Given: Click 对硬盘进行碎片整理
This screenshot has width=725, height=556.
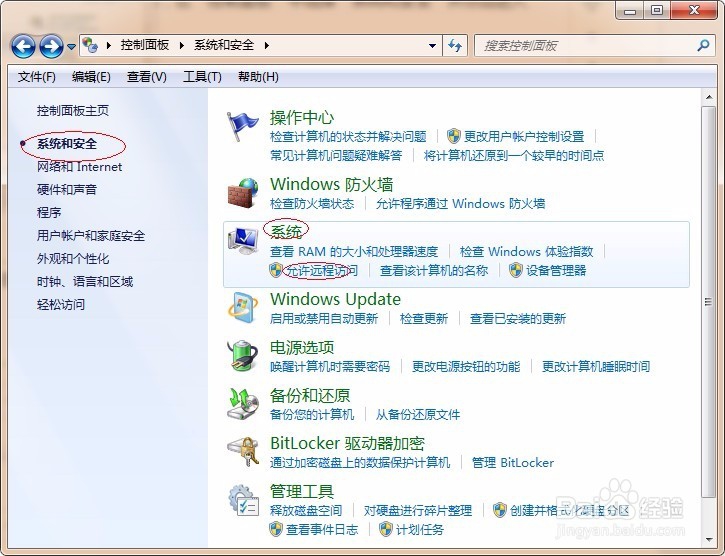Looking at the screenshot, I should (x=418, y=511).
